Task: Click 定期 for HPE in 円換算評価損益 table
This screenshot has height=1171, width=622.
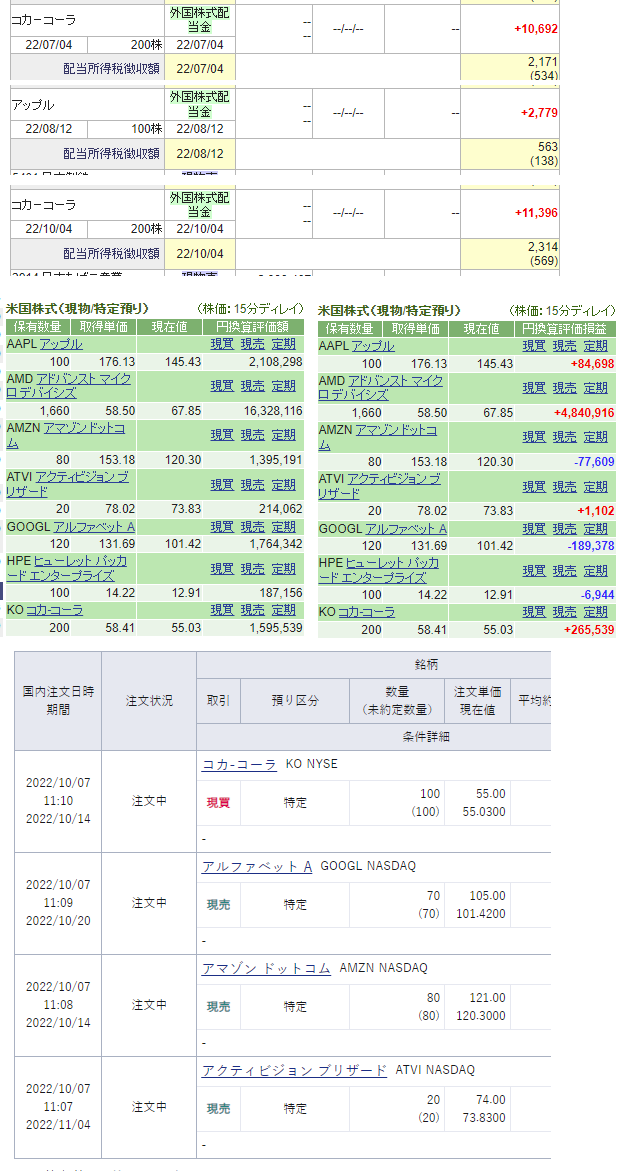Action: point(596,571)
